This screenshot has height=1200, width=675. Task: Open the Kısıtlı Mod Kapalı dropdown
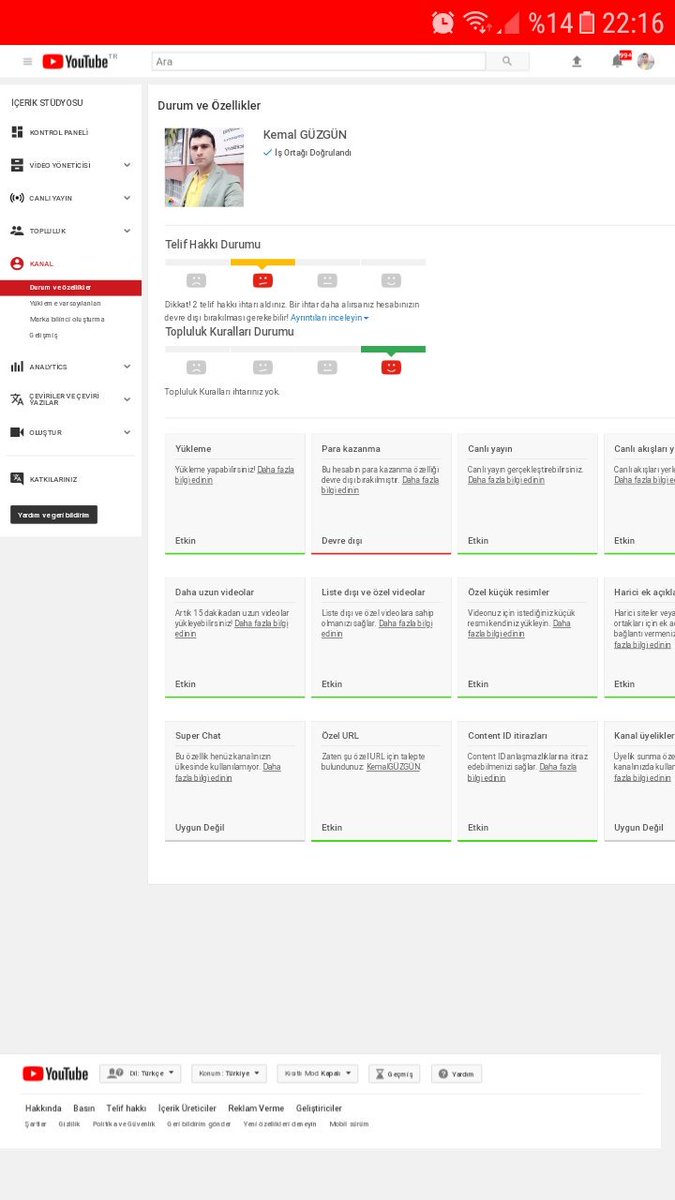(317, 1073)
